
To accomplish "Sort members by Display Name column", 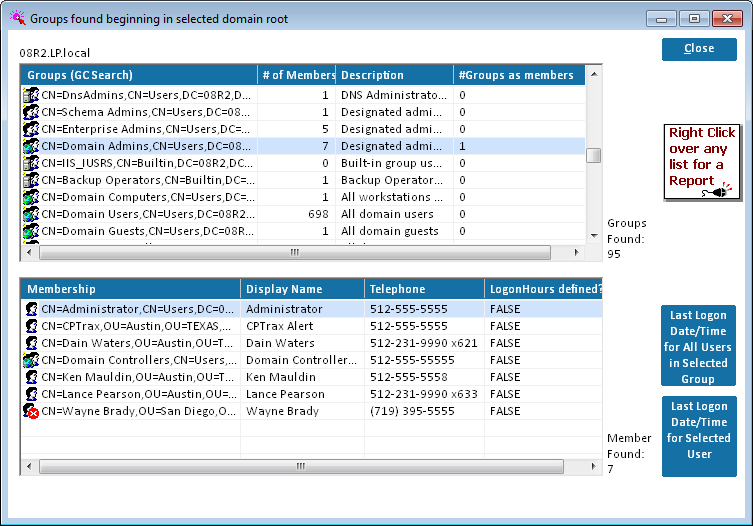I will 302,289.
